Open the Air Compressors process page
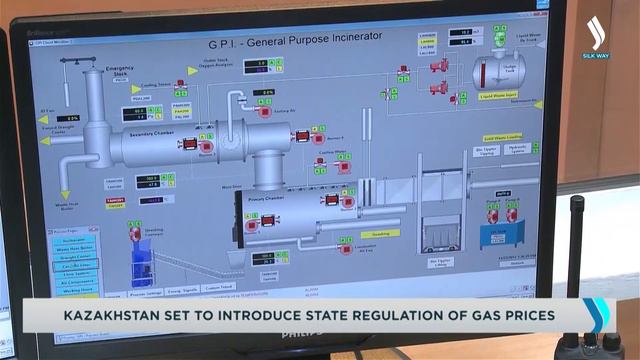 coord(77,282)
